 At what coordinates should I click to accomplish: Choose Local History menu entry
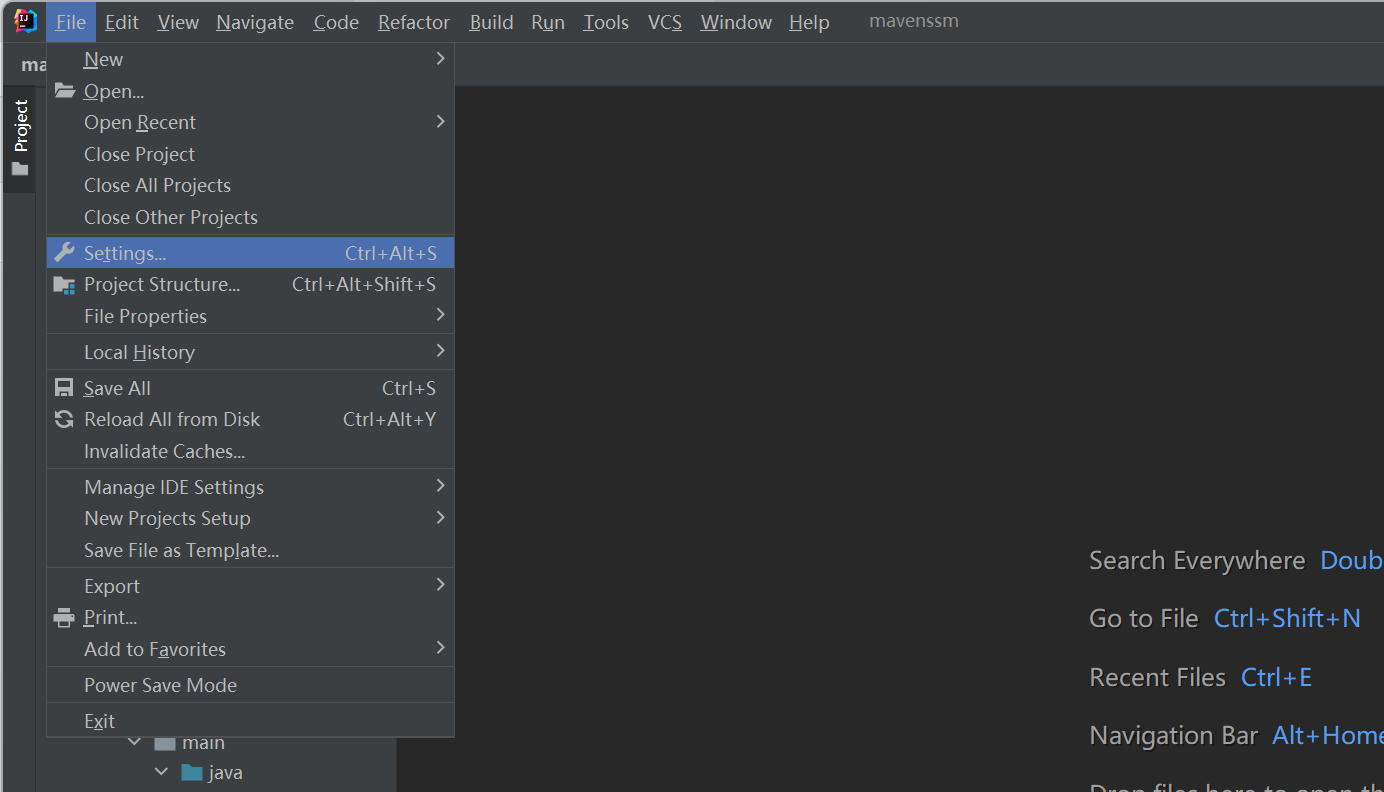[250, 352]
